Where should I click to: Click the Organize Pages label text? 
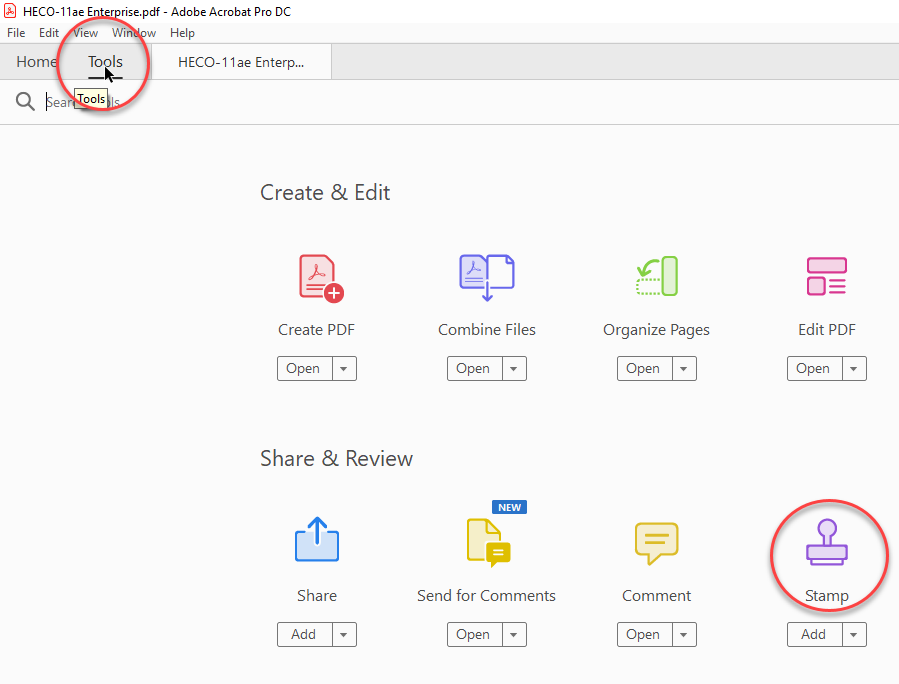(656, 330)
